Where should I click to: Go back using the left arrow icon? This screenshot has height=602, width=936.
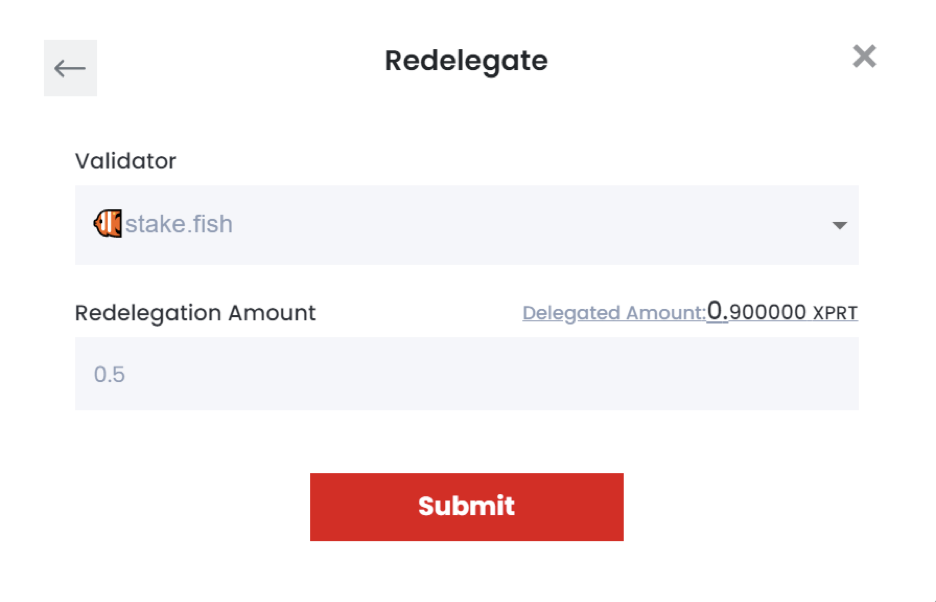[x=70, y=68]
